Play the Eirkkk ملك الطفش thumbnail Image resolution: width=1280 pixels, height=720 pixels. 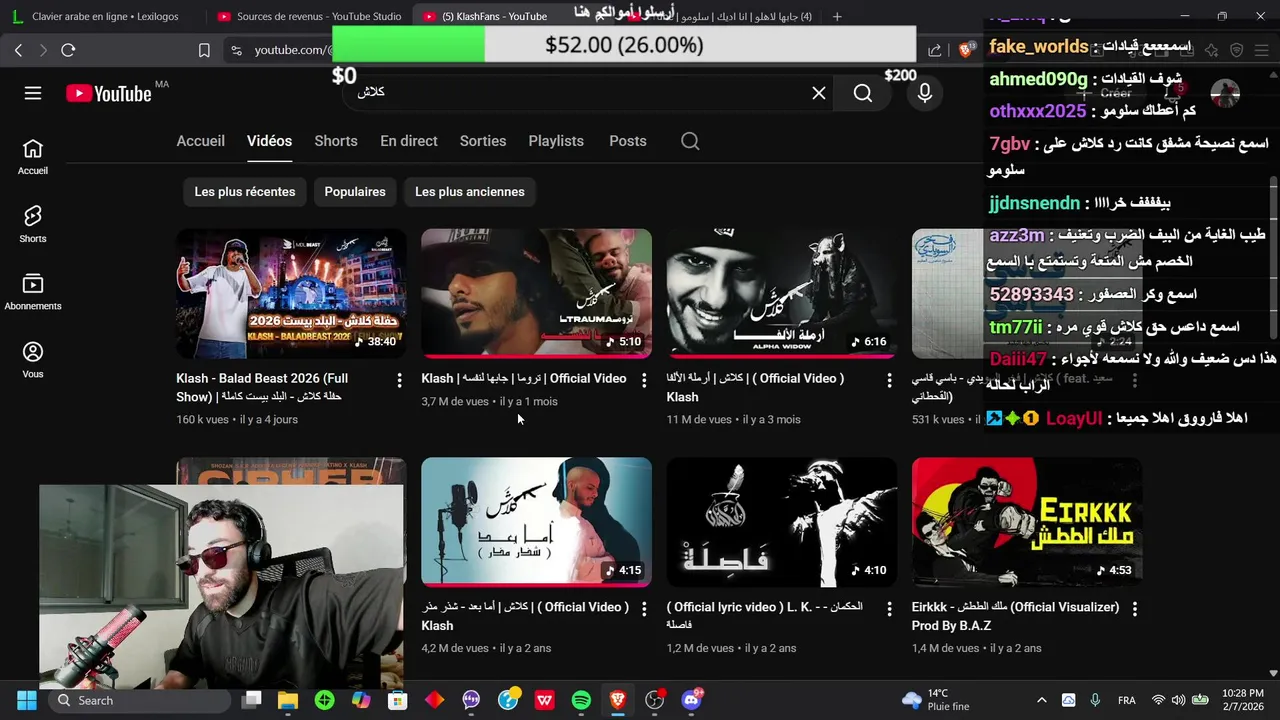[x=1027, y=522]
